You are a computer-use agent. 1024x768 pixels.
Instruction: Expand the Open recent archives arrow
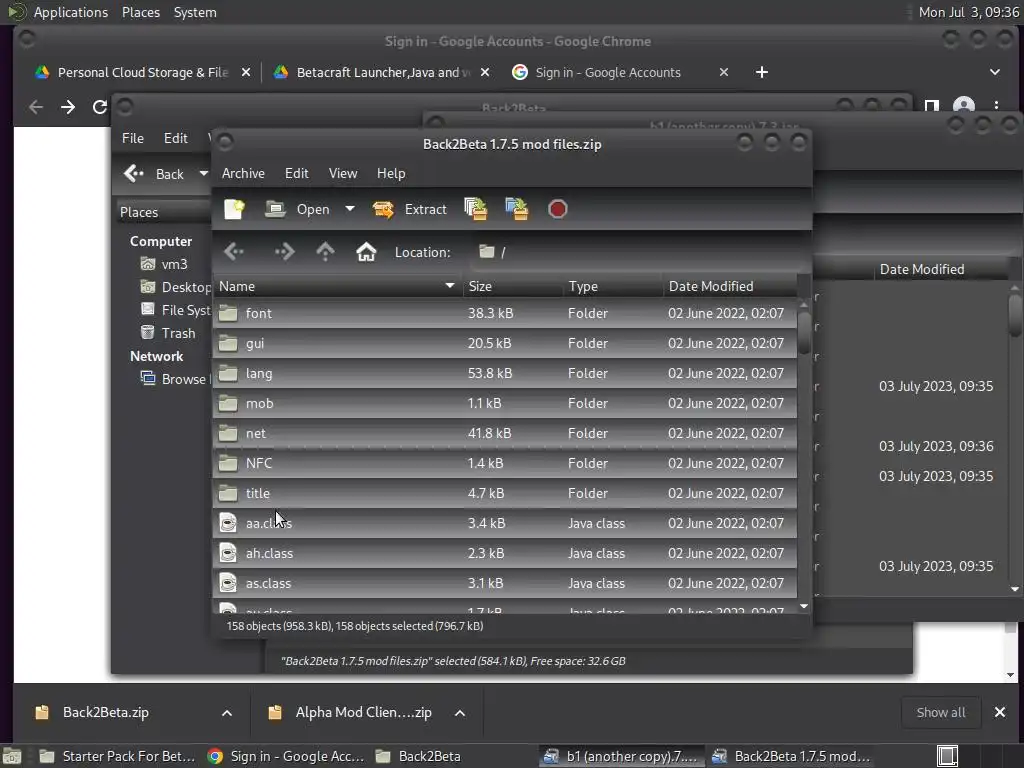coord(350,209)
